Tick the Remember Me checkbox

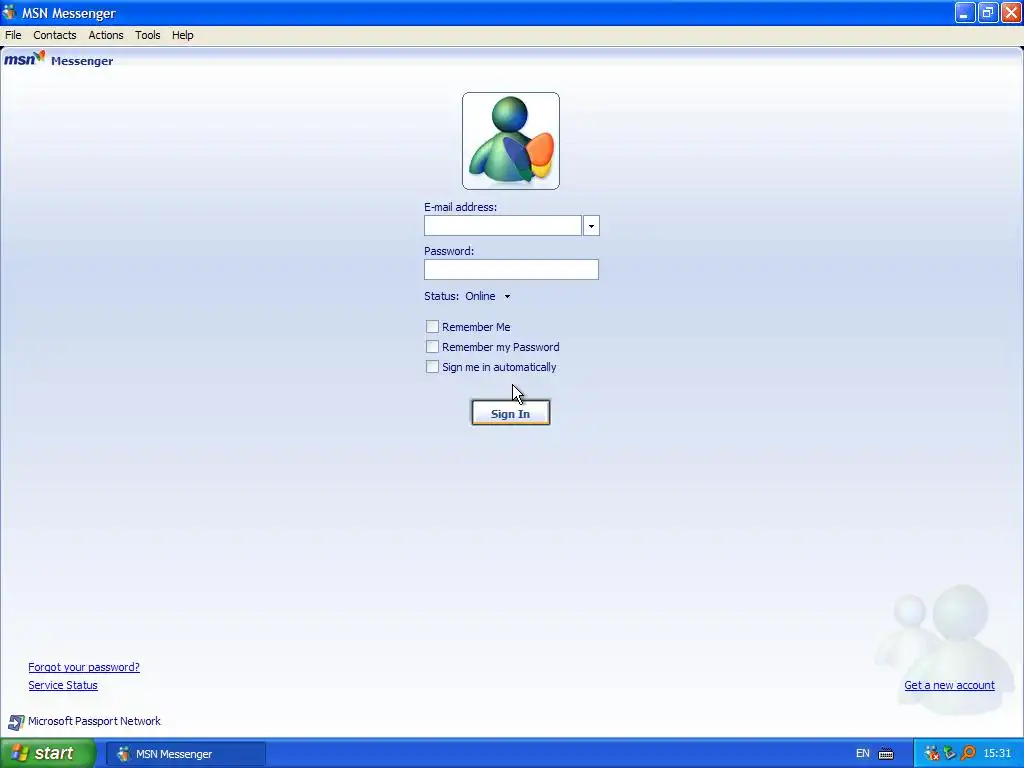click(432, 327)
